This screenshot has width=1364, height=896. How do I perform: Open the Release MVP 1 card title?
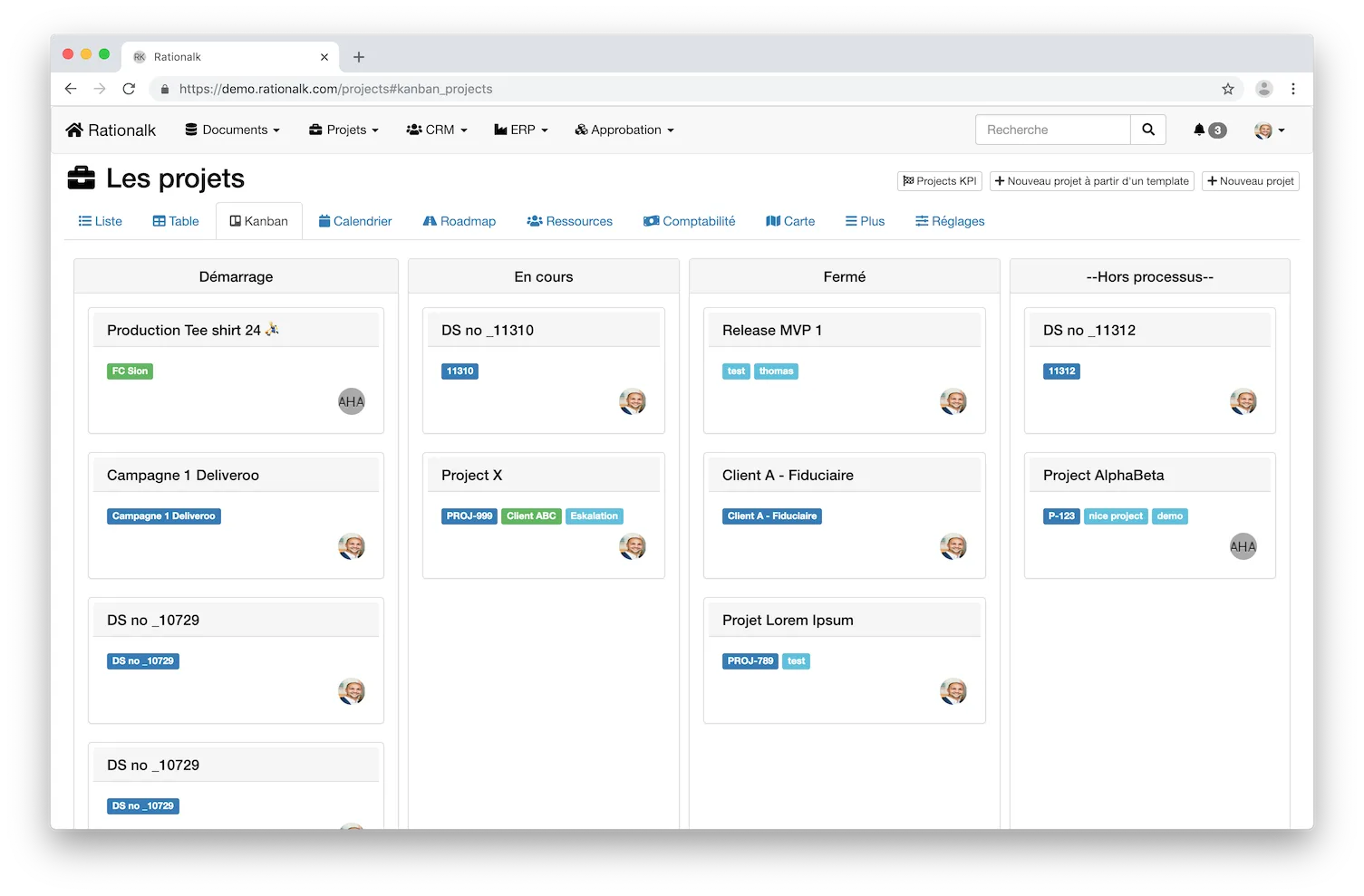point(772,330)
